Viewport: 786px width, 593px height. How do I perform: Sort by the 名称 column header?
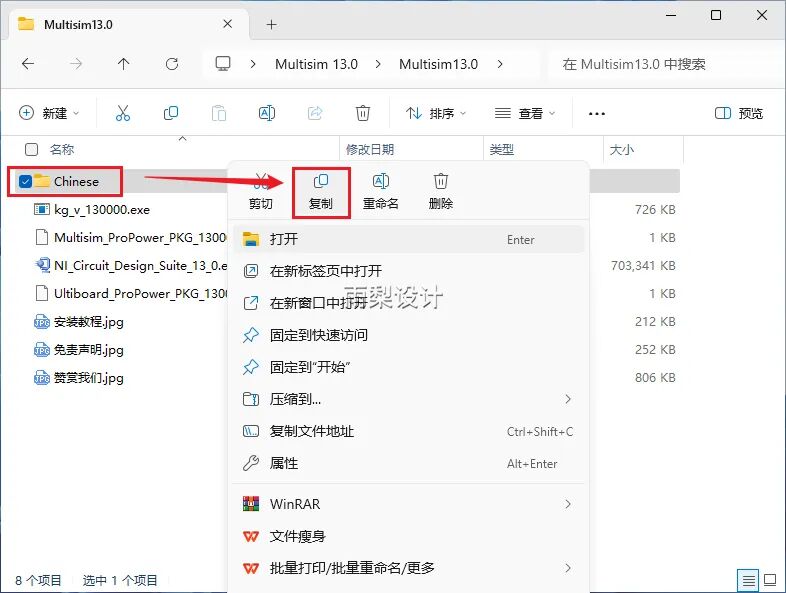(62, 149)
